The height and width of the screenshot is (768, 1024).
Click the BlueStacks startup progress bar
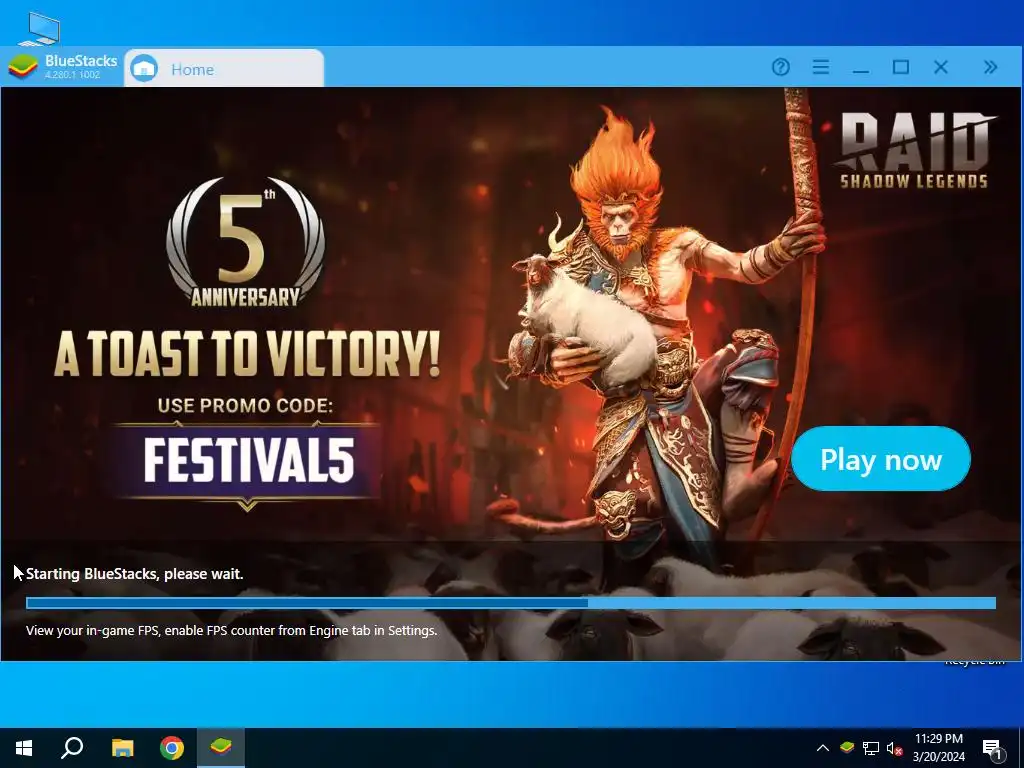coord(511,603)
